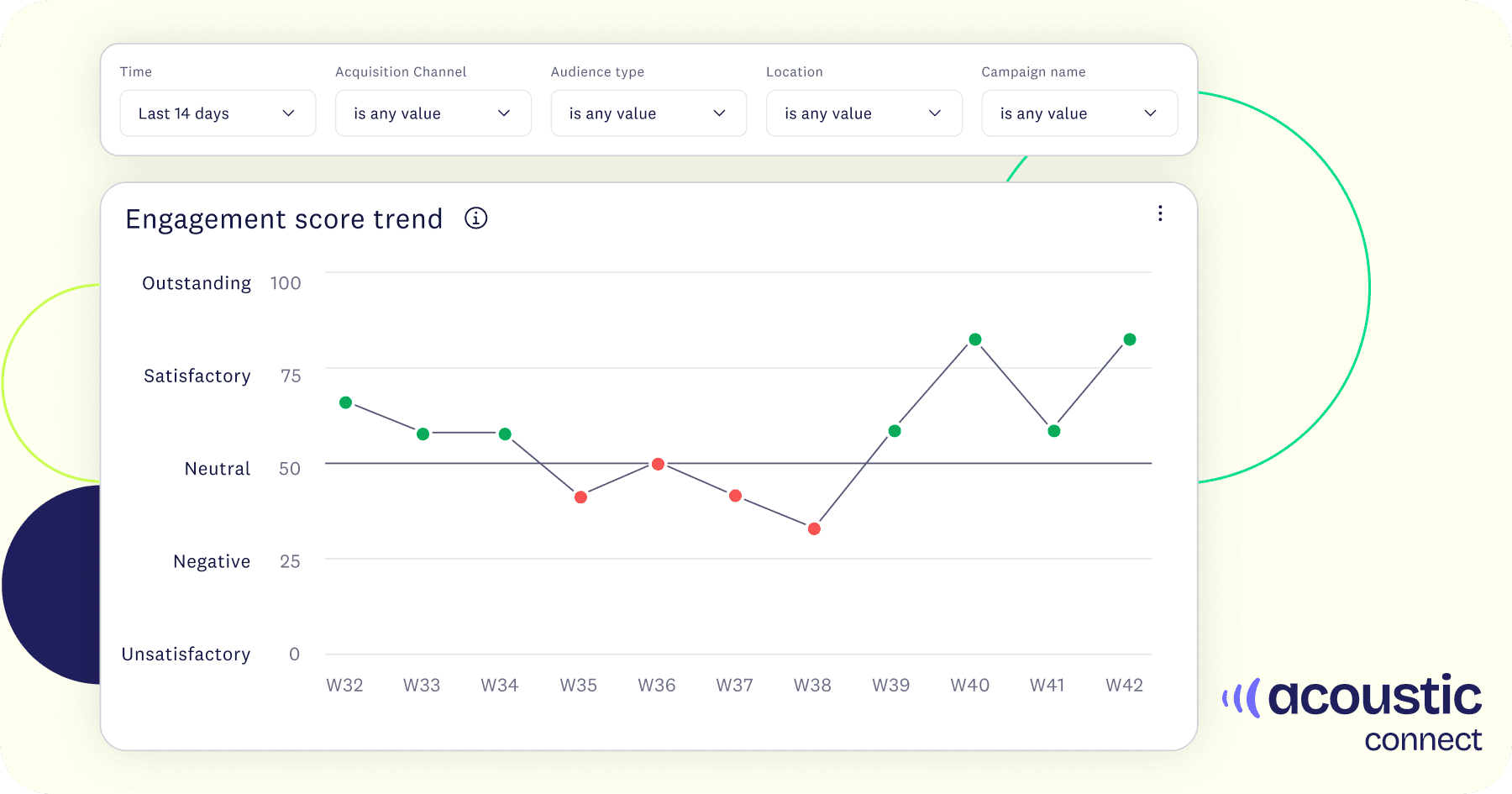Click the green W33 data point
1512x794 pixels.
pos(423,434)
